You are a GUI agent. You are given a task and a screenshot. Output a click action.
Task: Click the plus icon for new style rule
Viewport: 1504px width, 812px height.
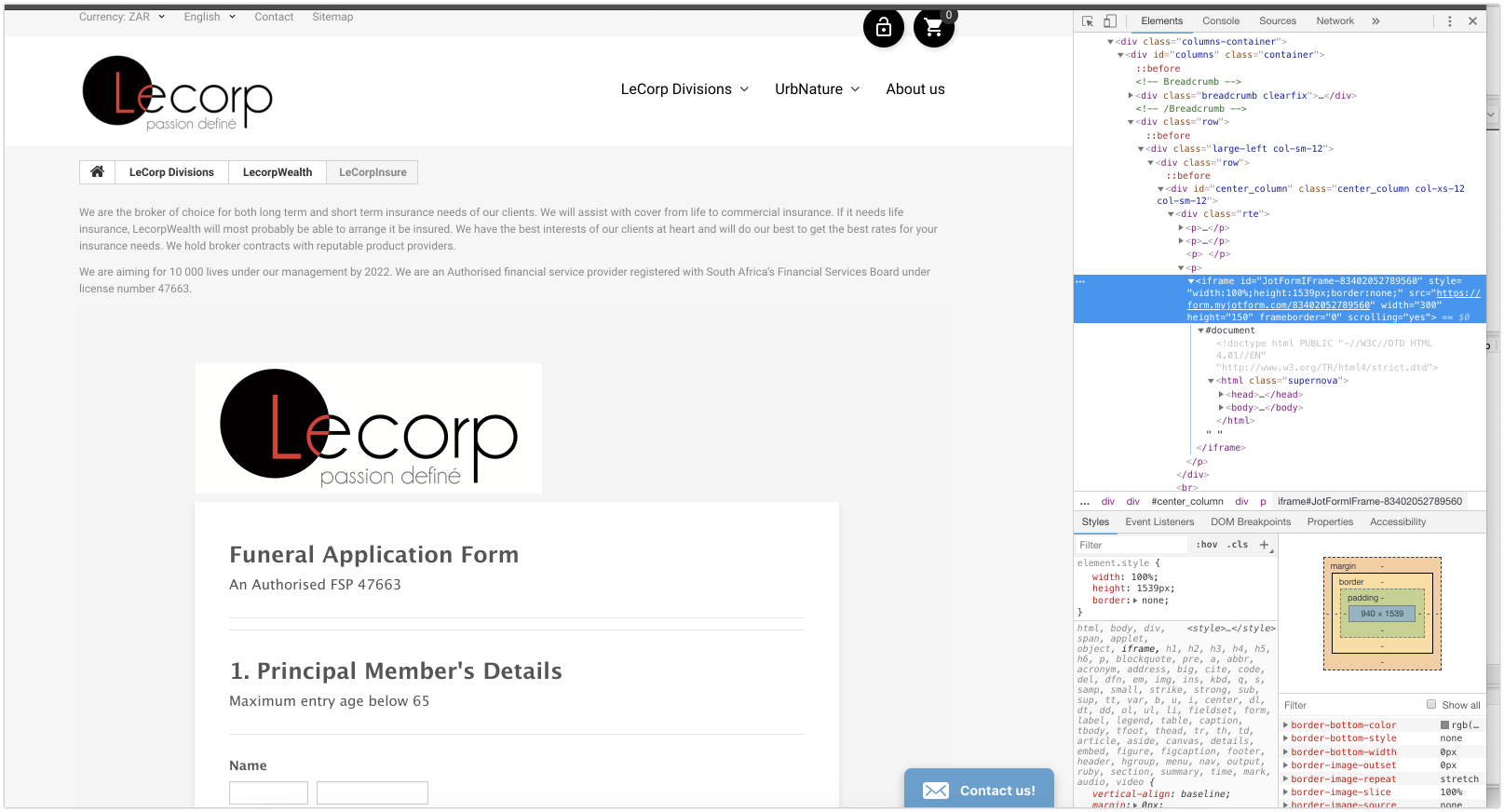tap(1264, 545)
